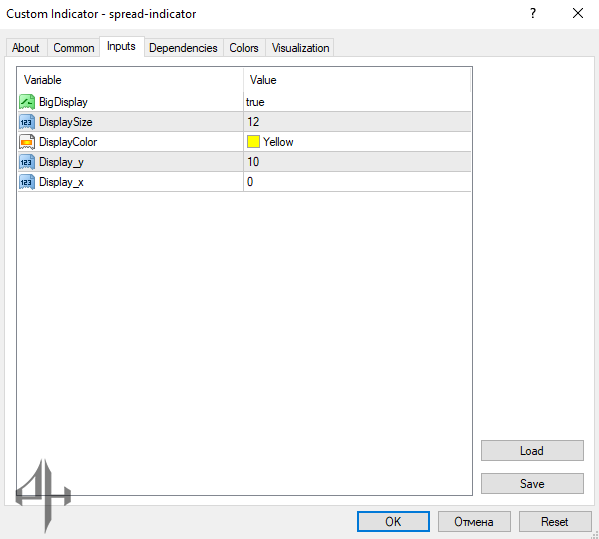Click the DisplaySize integer type icon
The height and width of the screenshot is (539, 599).
point(27,122)
